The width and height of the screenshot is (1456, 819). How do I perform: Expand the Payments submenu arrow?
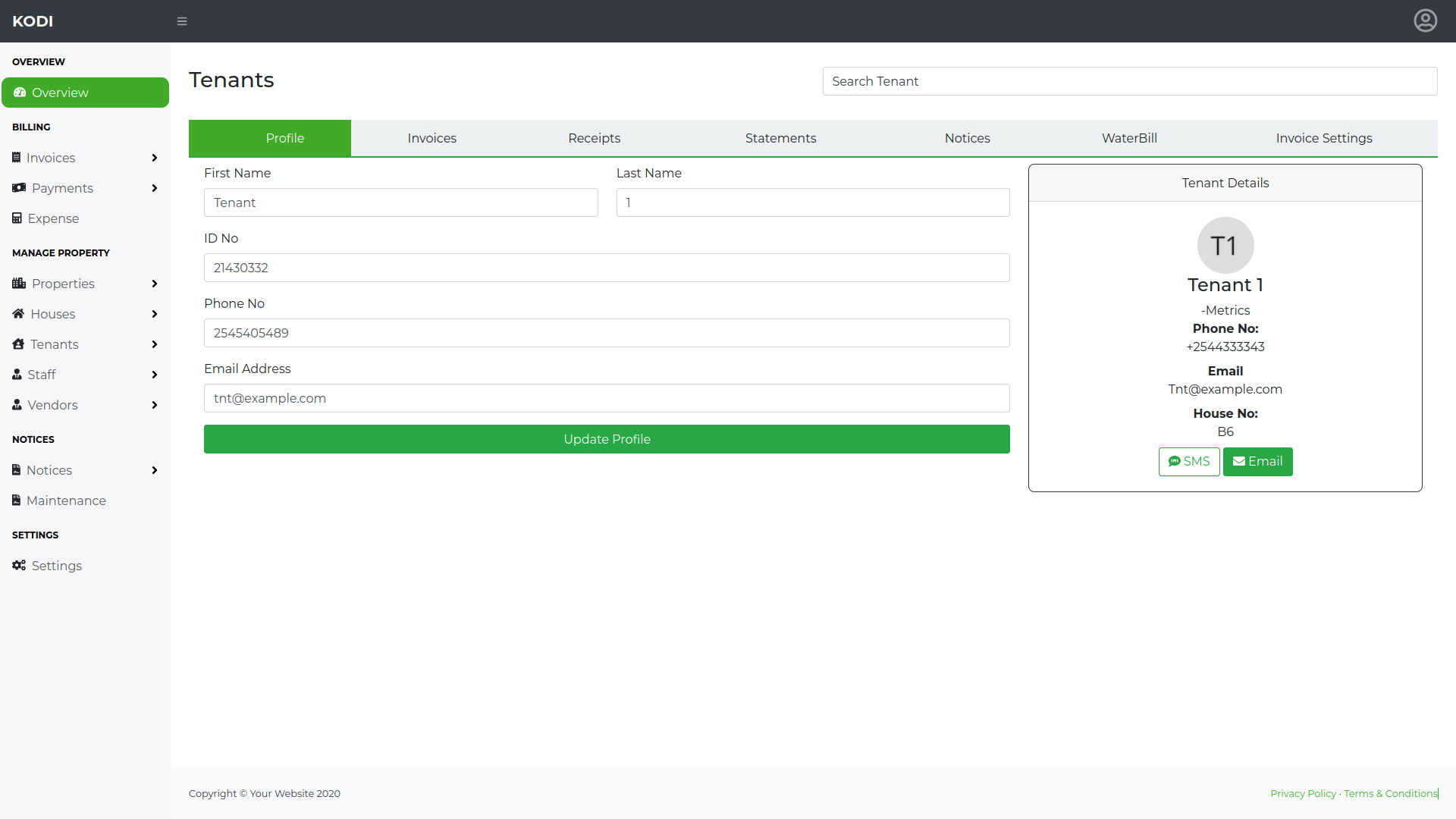(155, 188)
